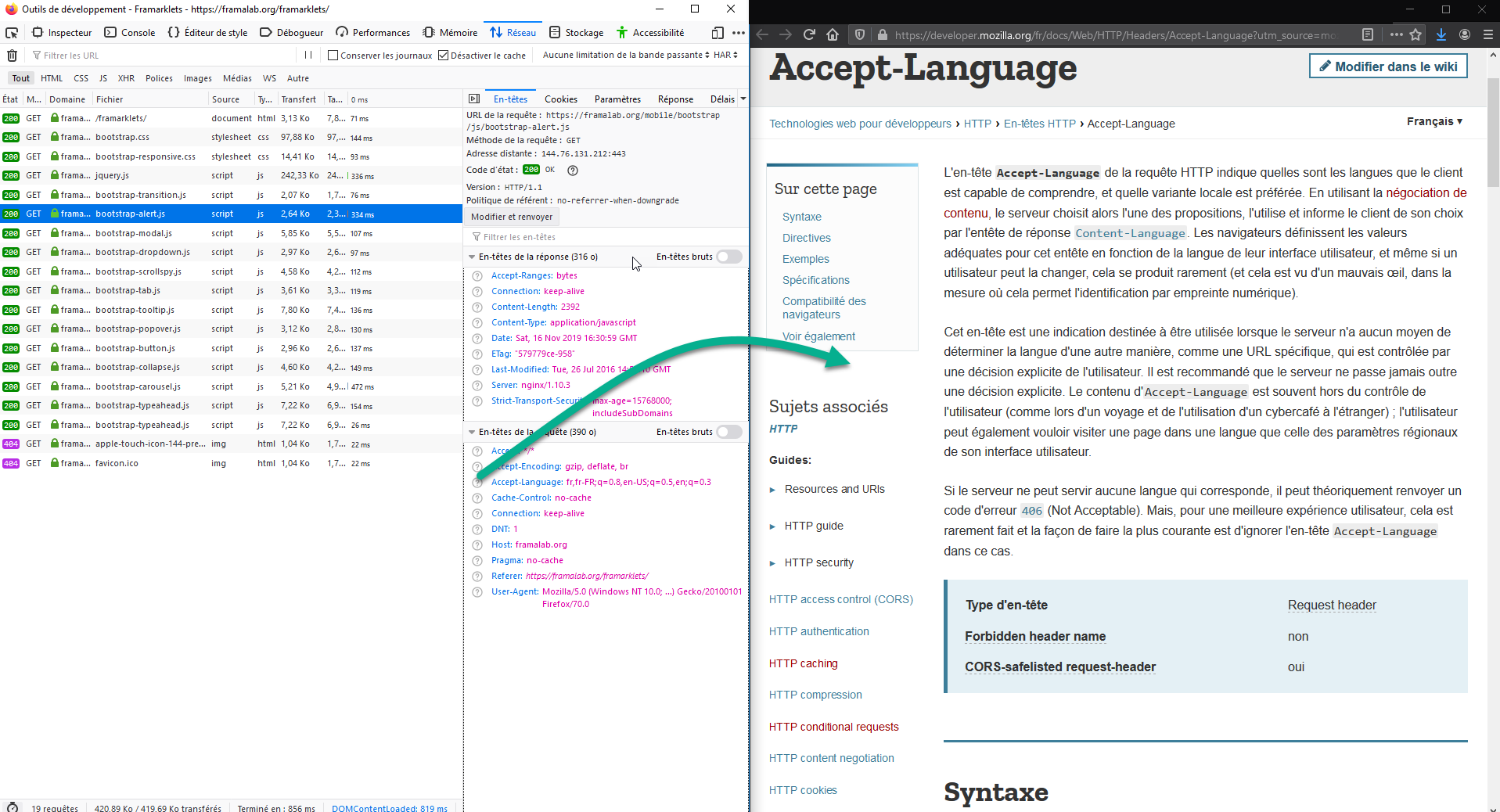Click the help icon next to status code 200
Viewport: 1500px width, 812px height.
coord(573,170)
